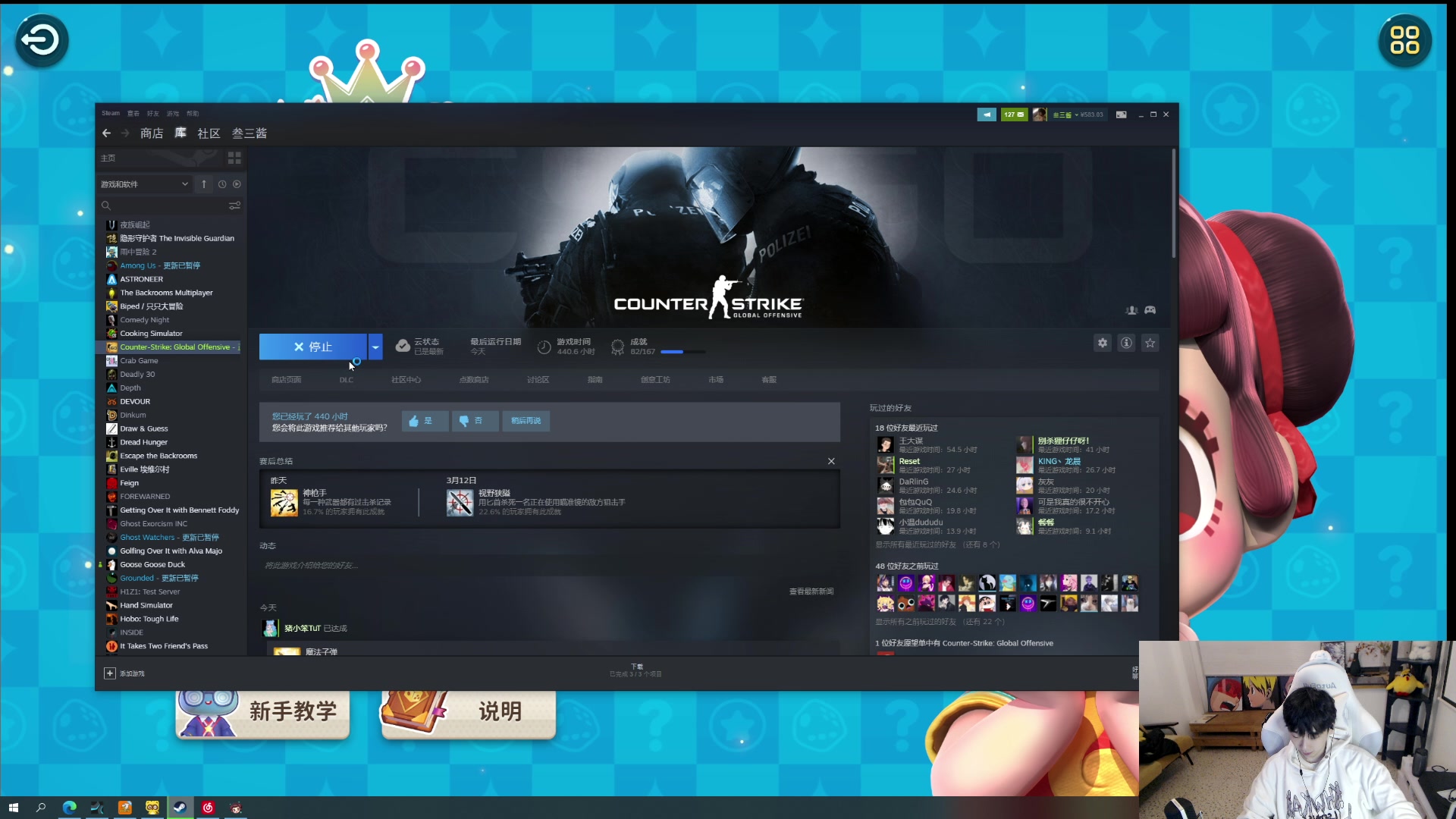The height and width of the screenshot is (819, 1456).
Task: Switch to Big Picture mode icon
Action: [1121, 115]
